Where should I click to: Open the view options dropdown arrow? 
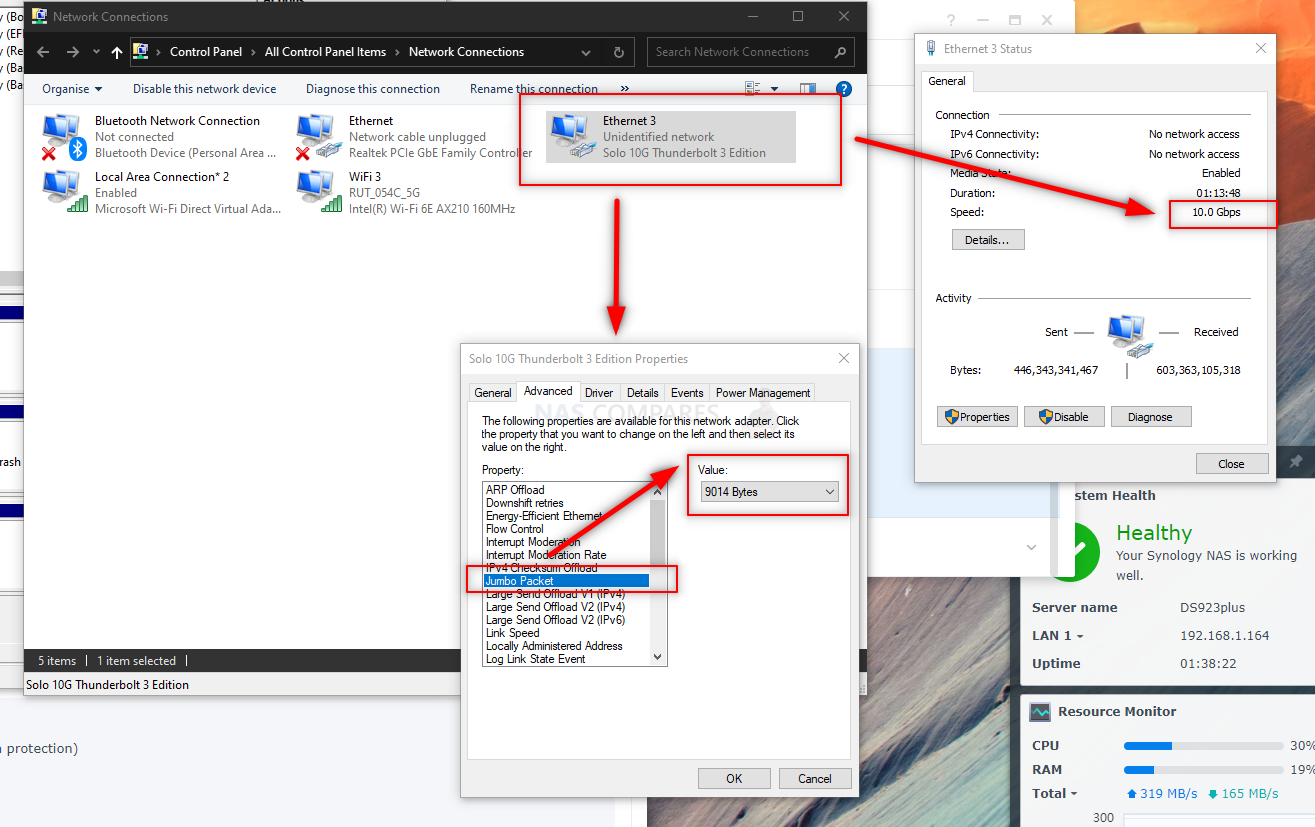(774, 89)
